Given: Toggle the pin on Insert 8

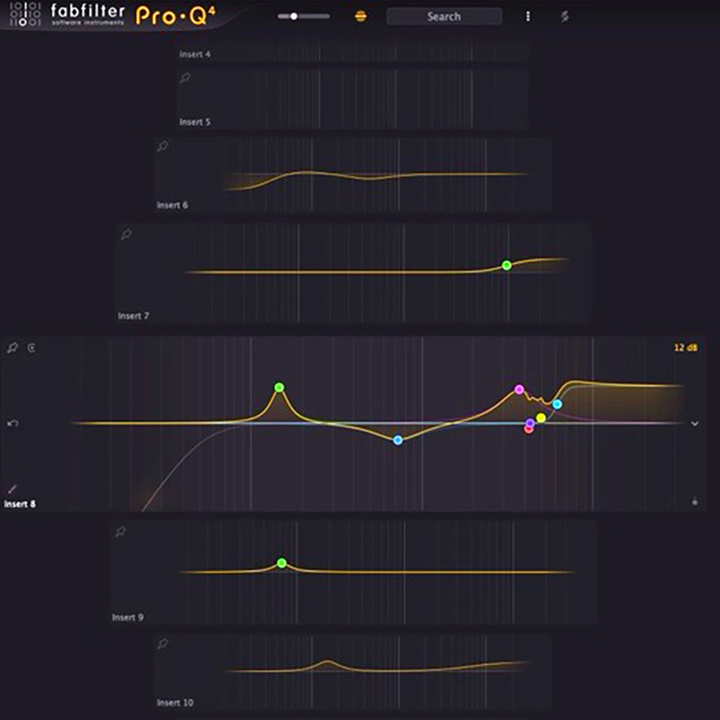Looking at the screenshot, I should tap(13, 348).
